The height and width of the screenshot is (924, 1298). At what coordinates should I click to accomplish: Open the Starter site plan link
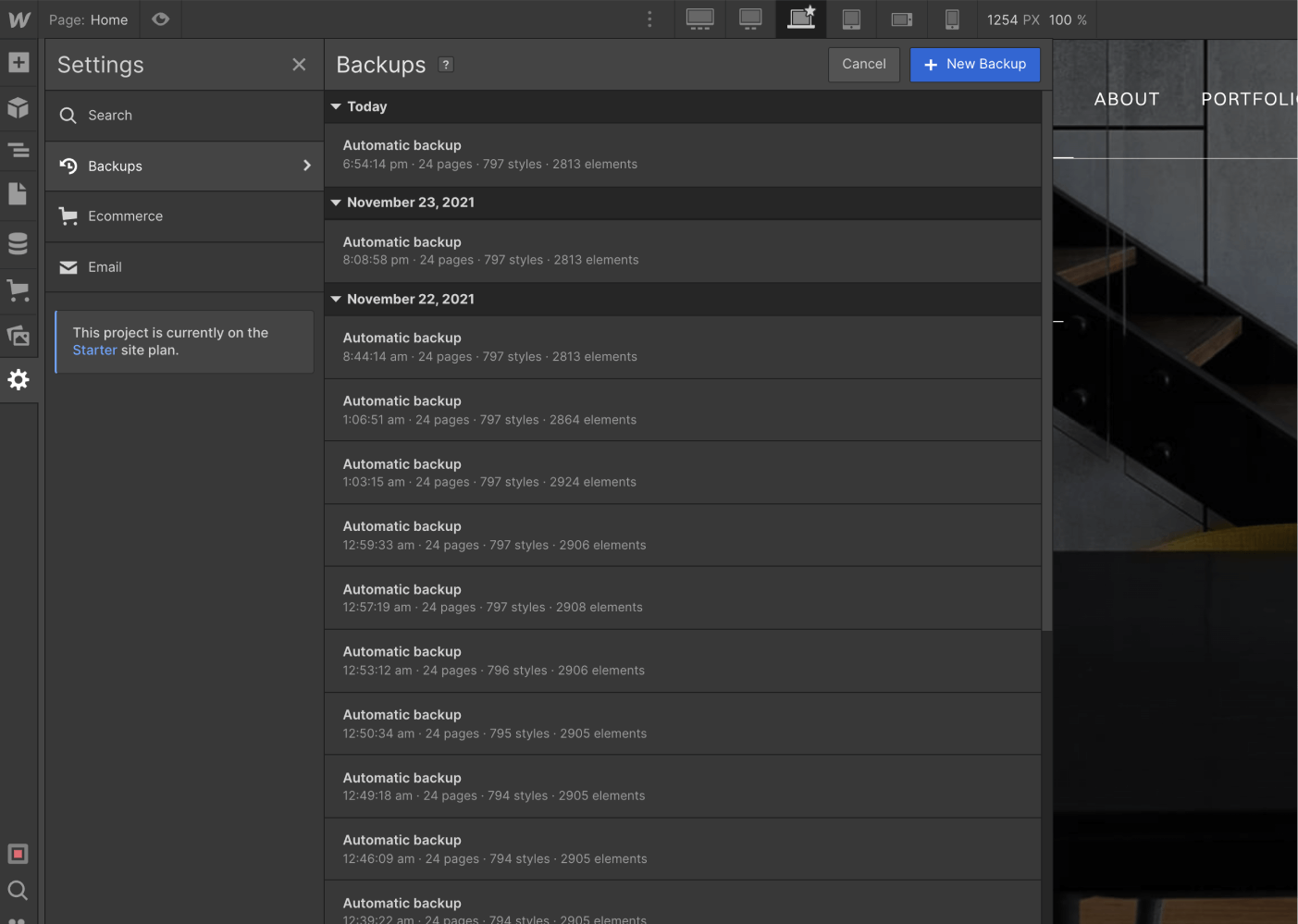pyautogui.click(x=94, y=350)
